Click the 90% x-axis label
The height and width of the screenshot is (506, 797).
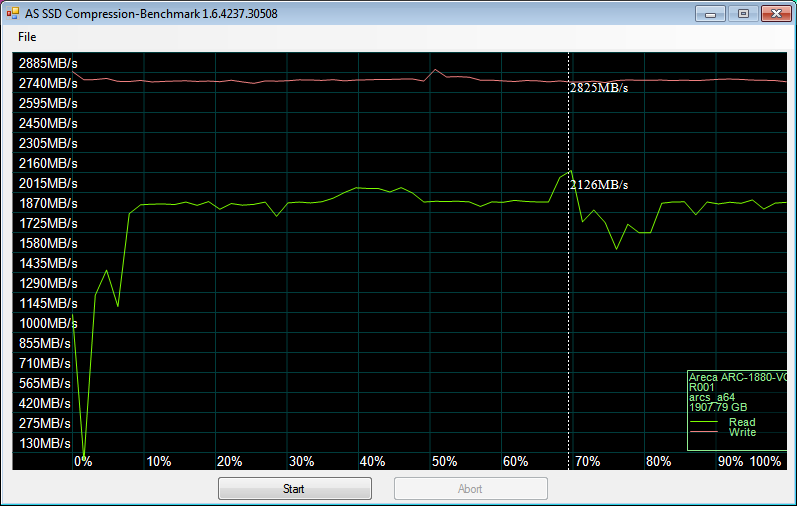tap(730, 462)
